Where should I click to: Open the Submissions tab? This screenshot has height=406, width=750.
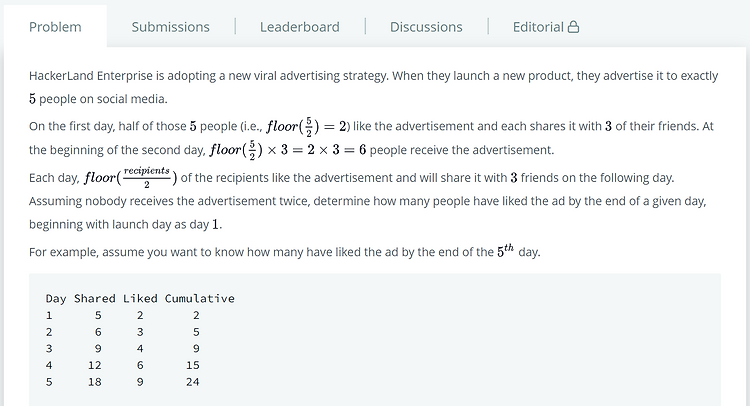(x=170, y=27)
